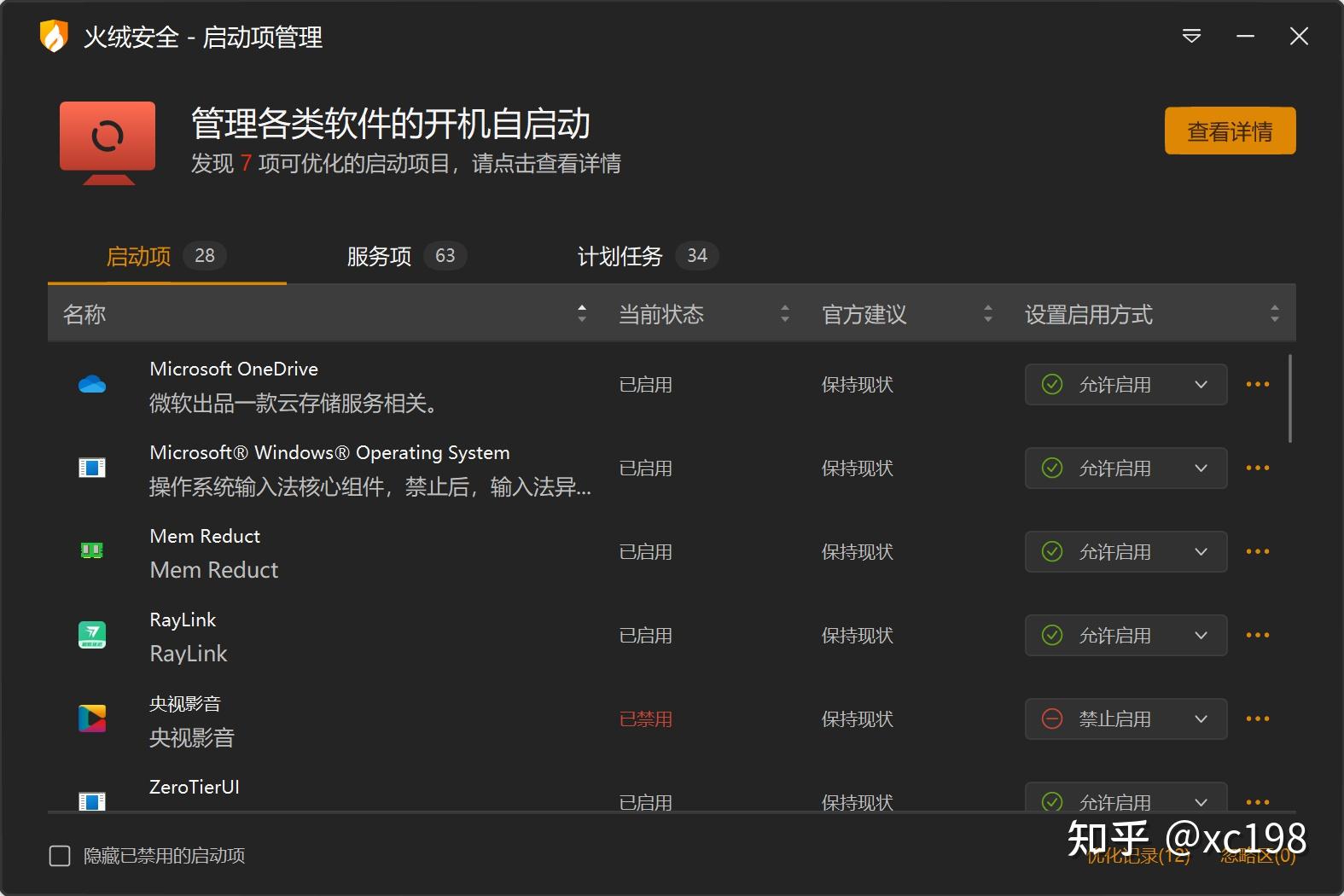The height and width of the screenshot is (896, 1344).
Task: Sort list by 官方建议 column arrows
Action: (988, 313)
